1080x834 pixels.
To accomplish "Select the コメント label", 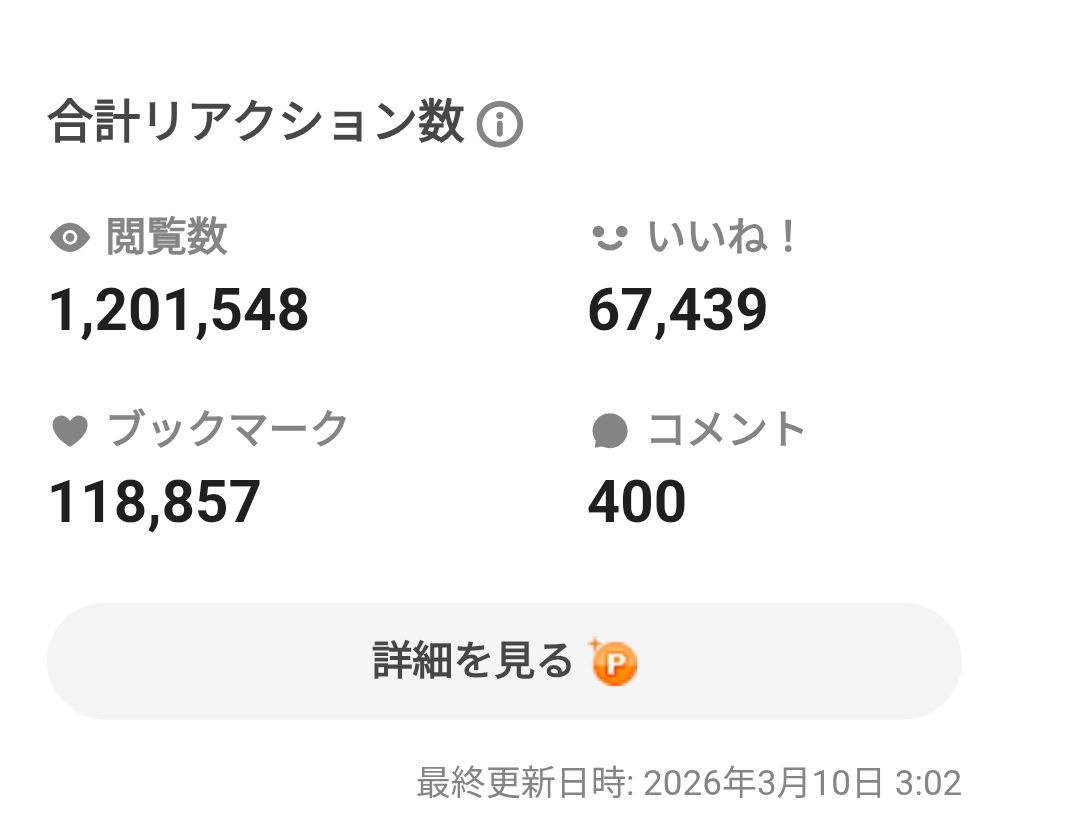I will (726, 430).
